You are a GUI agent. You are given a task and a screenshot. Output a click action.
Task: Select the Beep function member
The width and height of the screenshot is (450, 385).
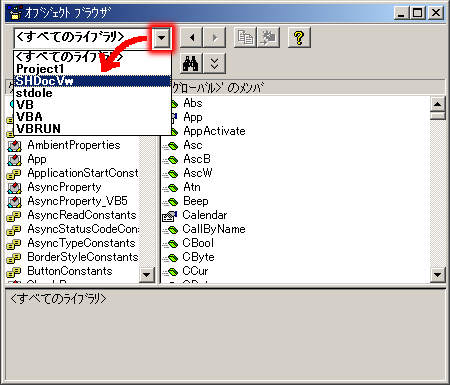click(x=185, y=201)
